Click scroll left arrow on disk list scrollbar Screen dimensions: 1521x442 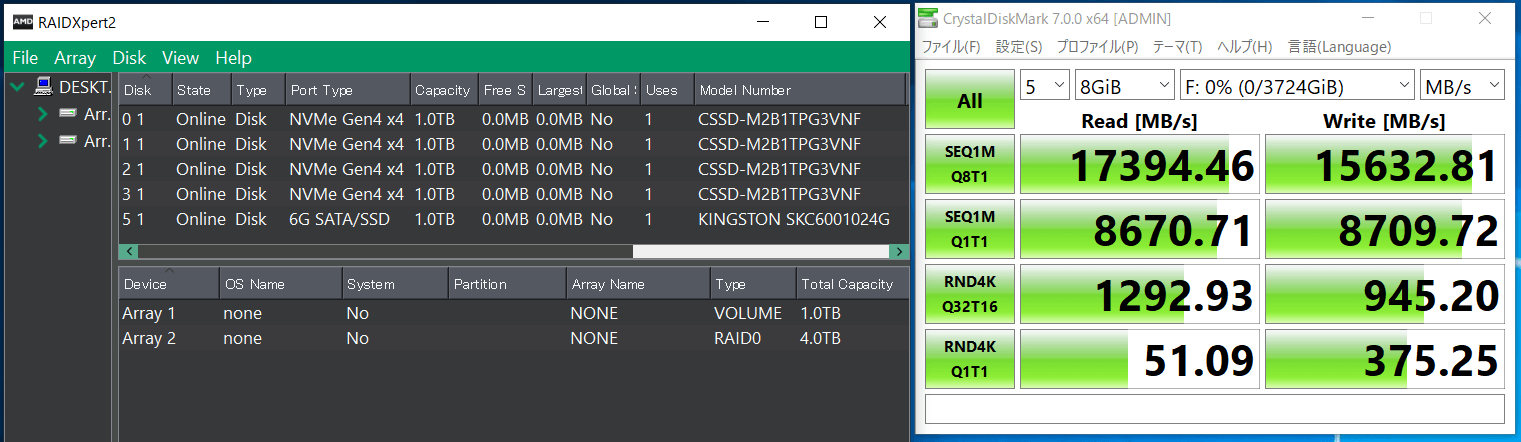point(128,252)
